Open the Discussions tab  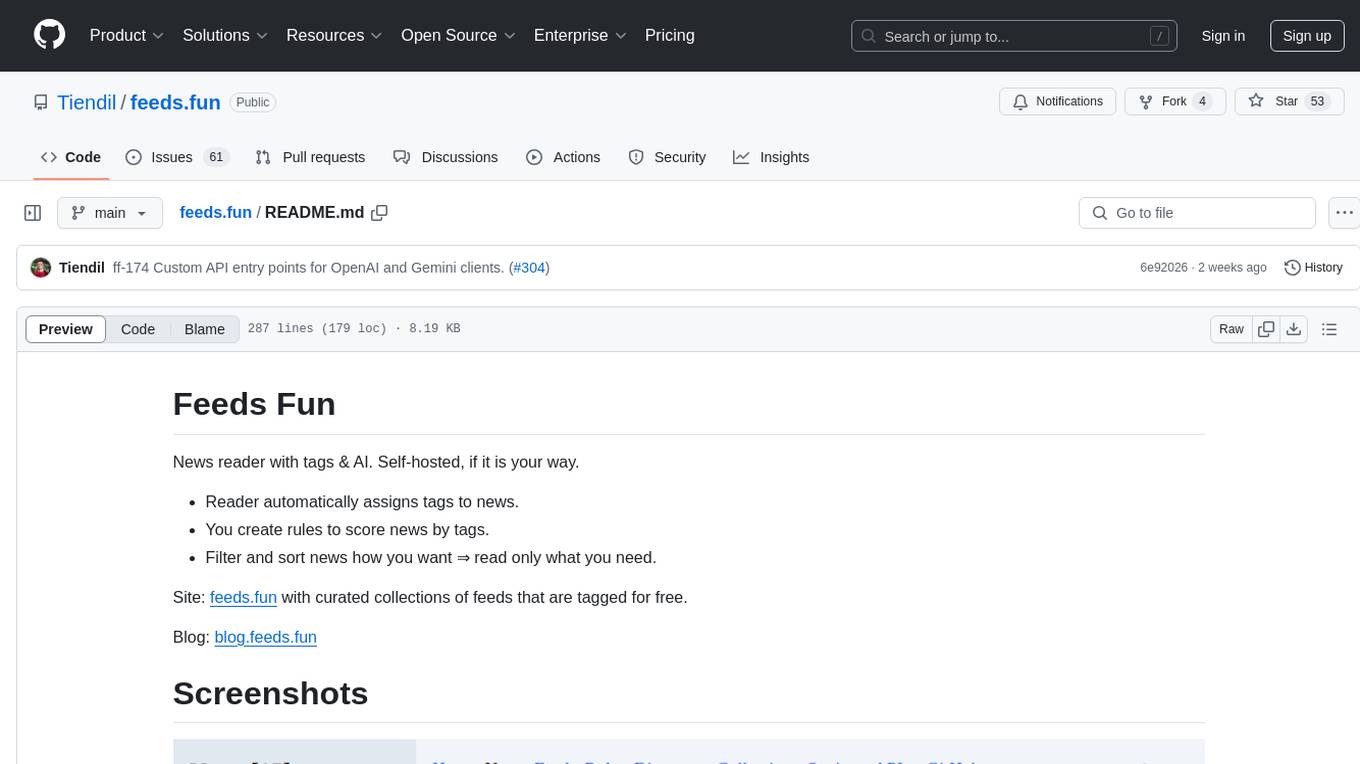pos(445,157)
